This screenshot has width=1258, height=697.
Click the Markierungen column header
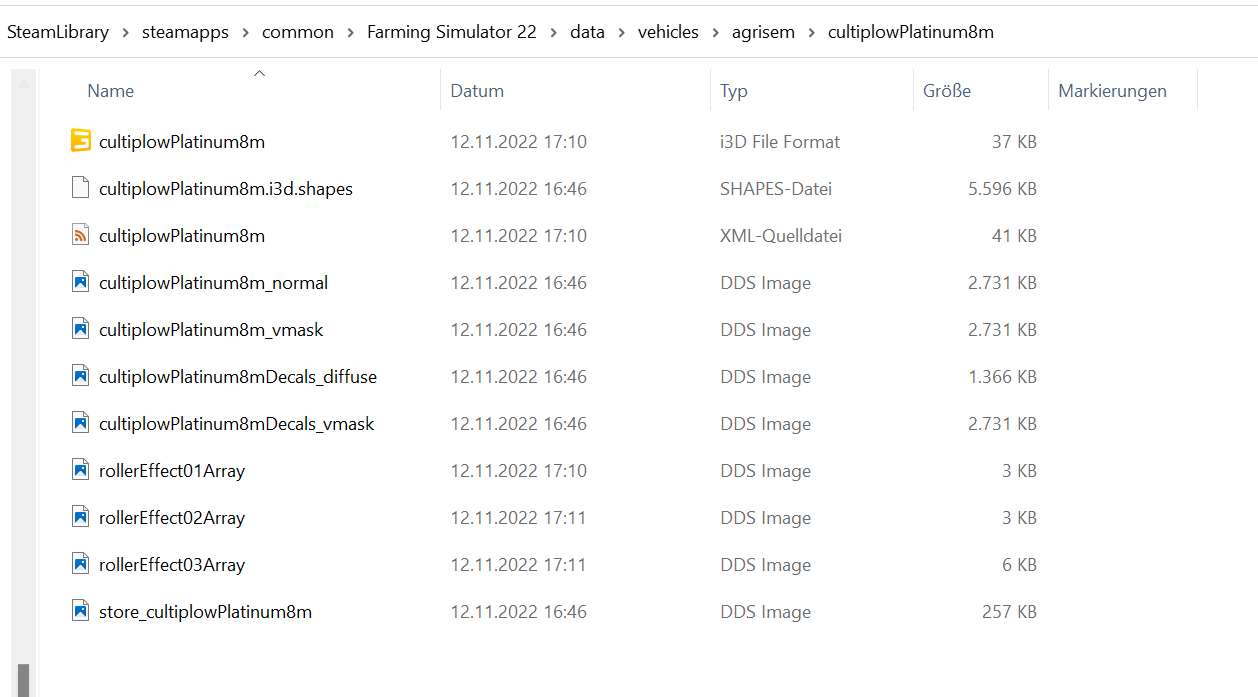[x=1112, y=90]
